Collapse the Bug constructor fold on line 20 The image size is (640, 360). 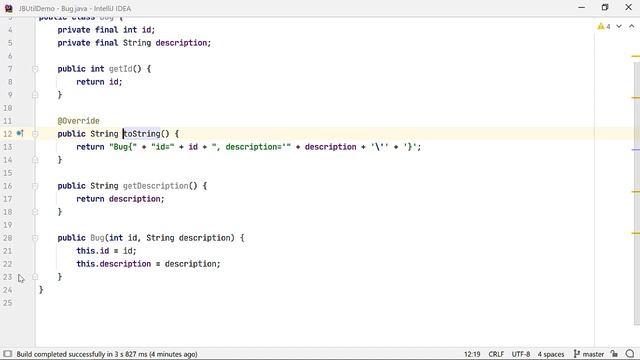click(x=35, y=238)
